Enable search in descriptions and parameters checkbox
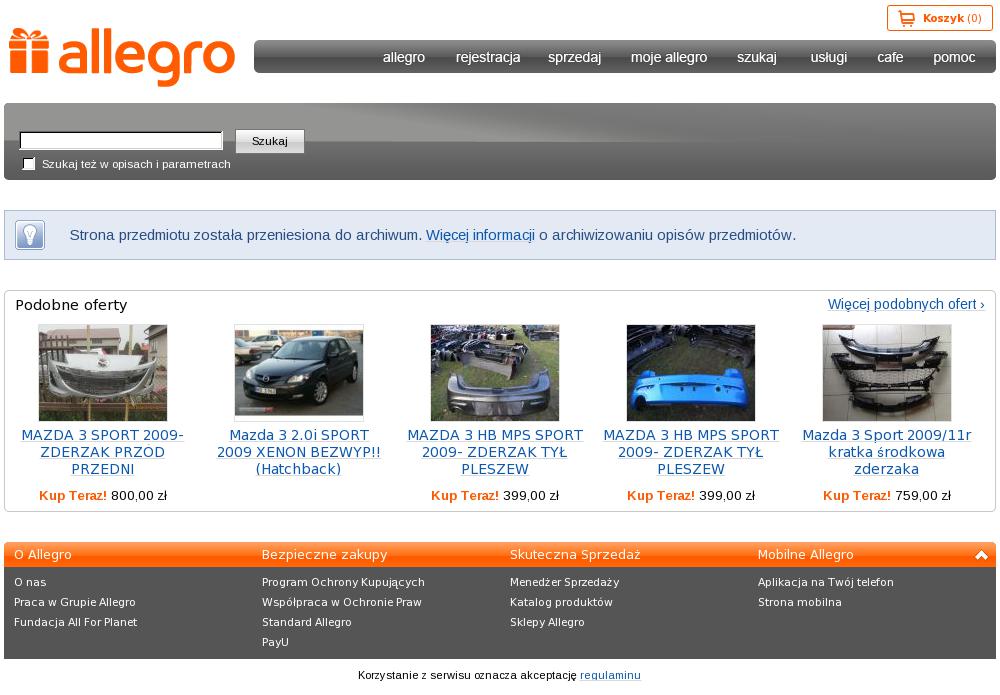Screen dimensions: 1000x695 point(29,164)
